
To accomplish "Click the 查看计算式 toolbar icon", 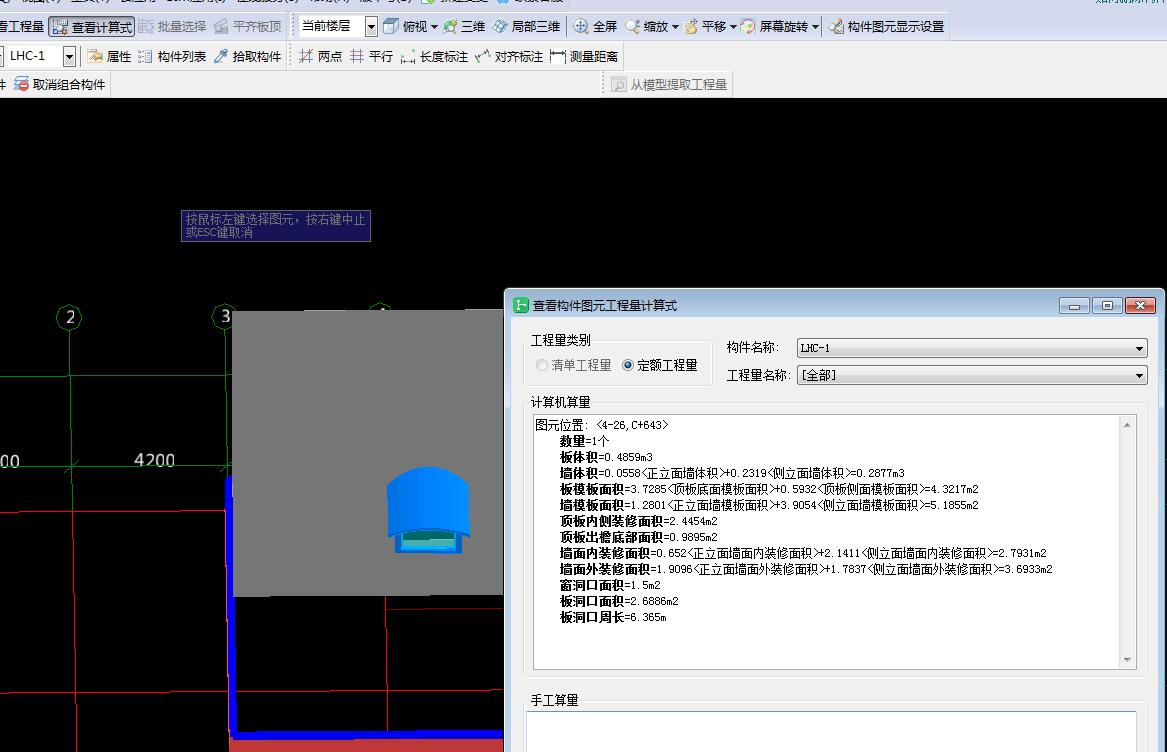I will [92, 27].
